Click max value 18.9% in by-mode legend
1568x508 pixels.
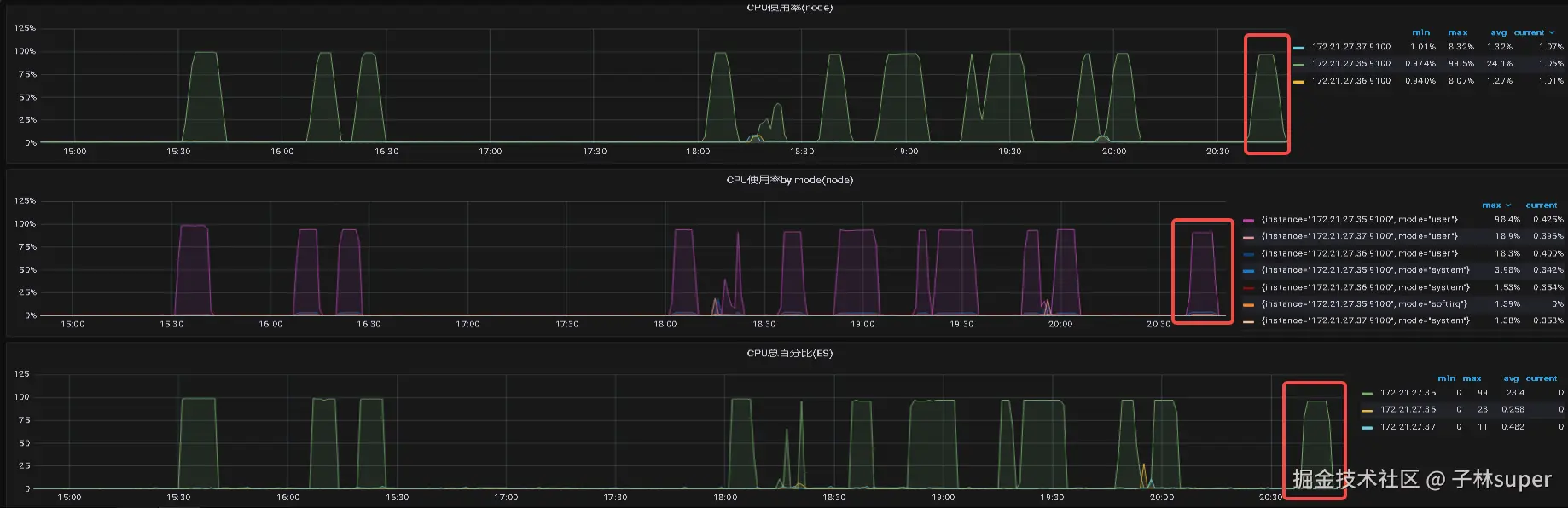[x=1507, y=236]
